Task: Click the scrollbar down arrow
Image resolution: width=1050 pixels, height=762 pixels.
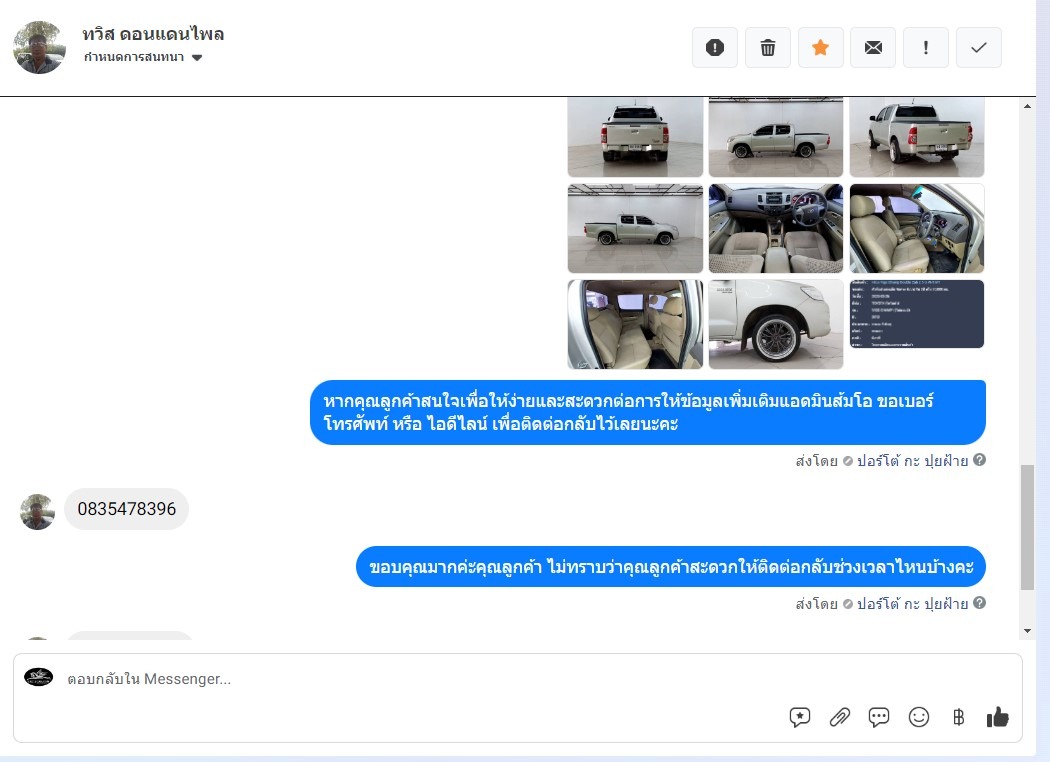Action: pos(1027,631)
